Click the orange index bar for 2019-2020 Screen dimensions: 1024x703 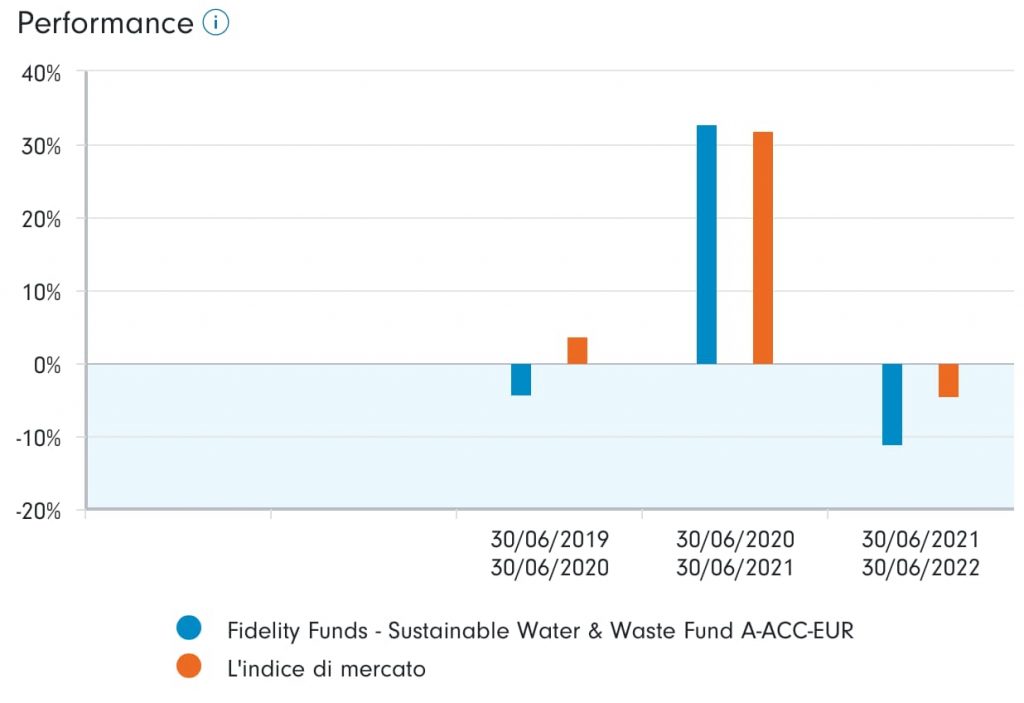click(577, 351)
